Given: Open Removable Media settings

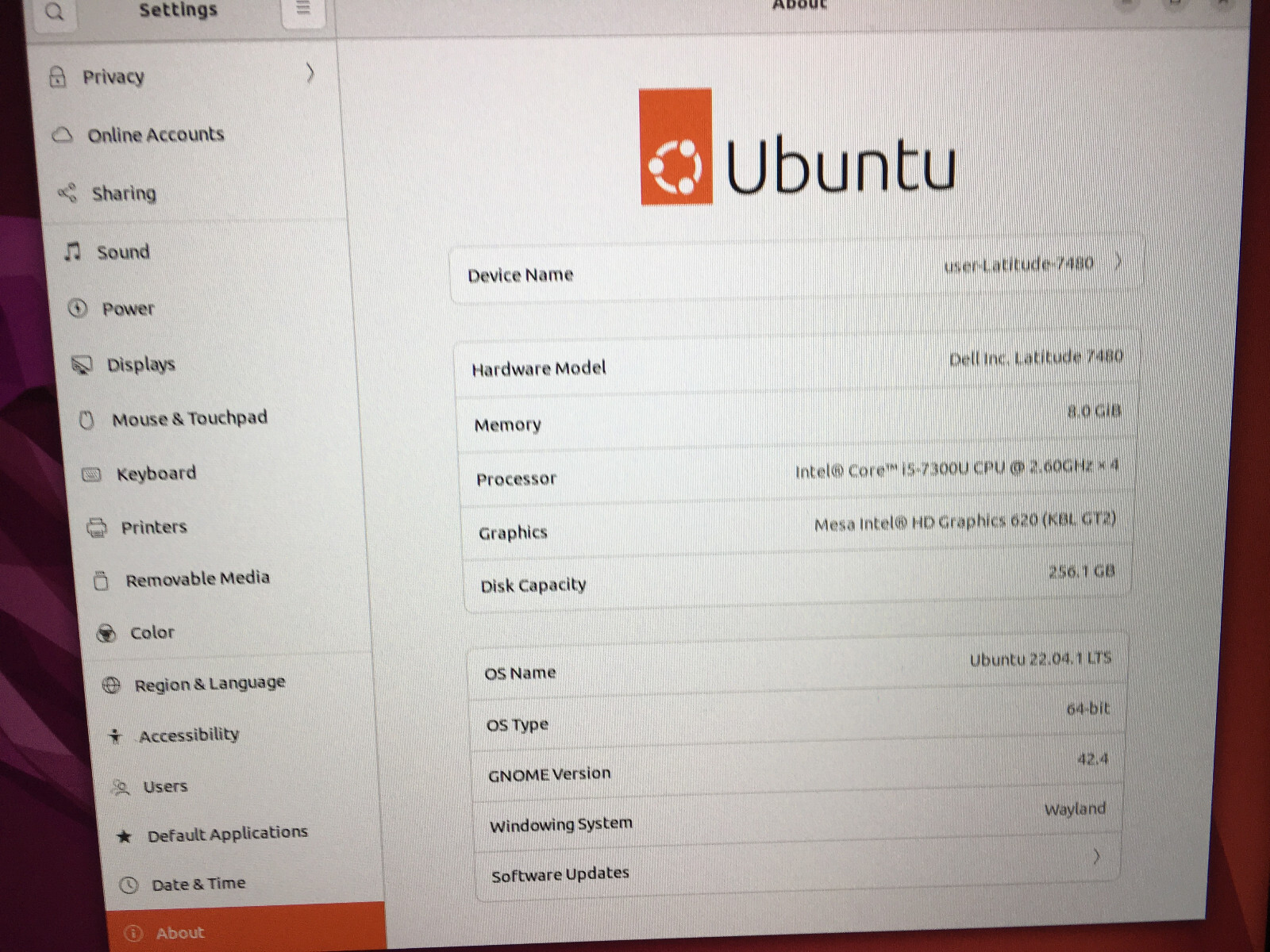Looking at the screenshot, I should (x=224, y=579).
